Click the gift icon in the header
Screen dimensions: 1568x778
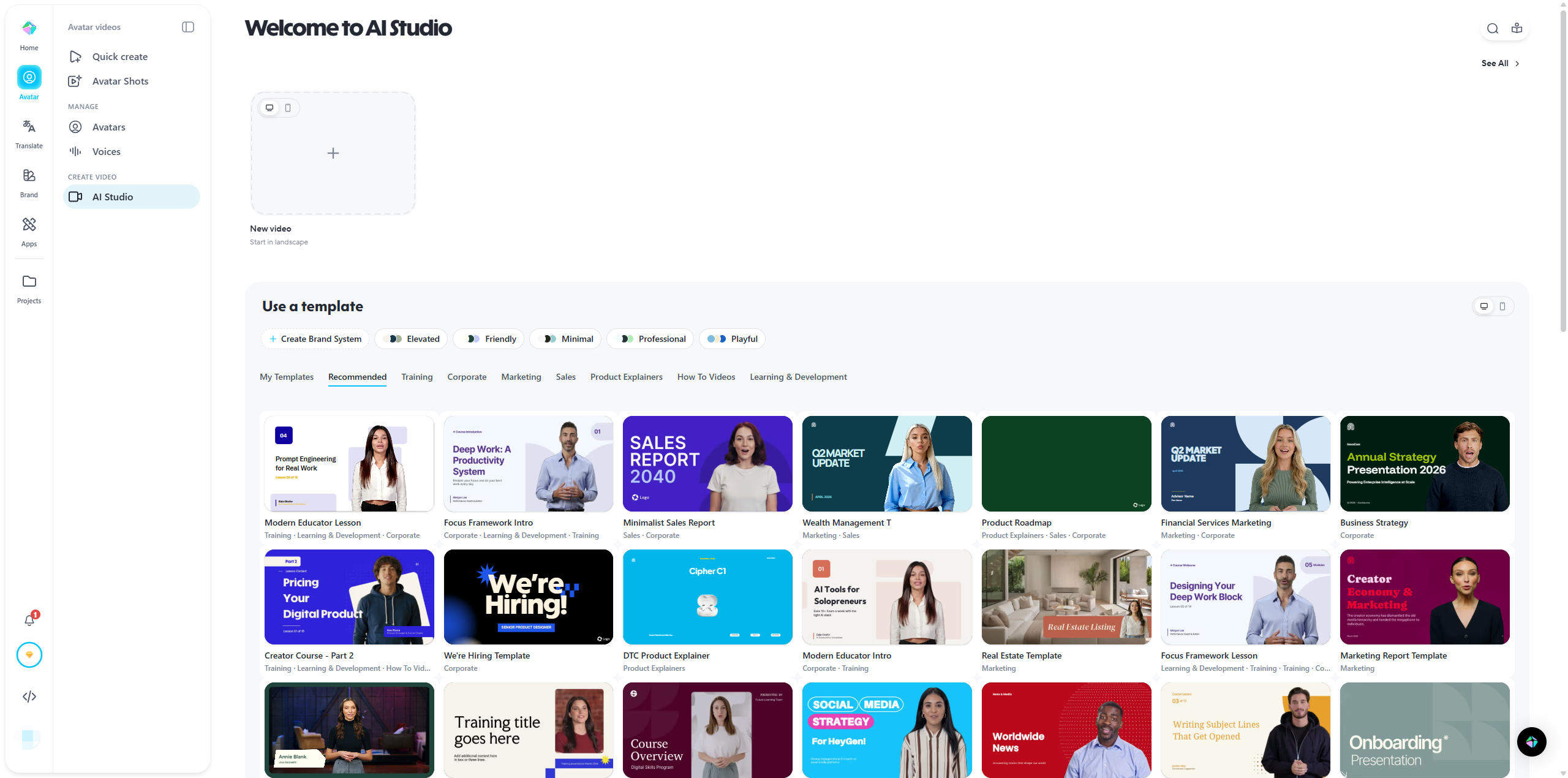(x=1517, y=29)
